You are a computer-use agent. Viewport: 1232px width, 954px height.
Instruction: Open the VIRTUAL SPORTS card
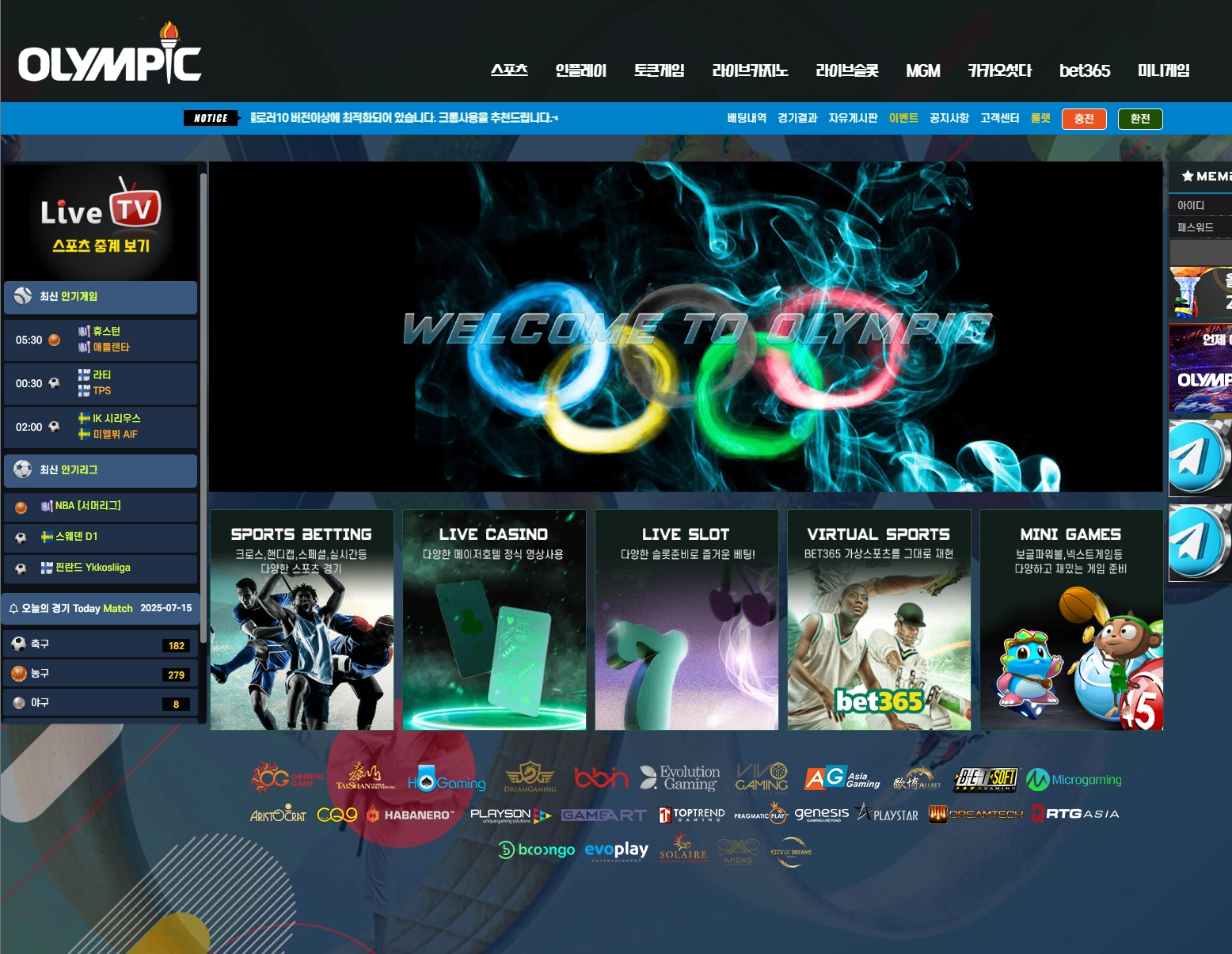pos(879,620)
